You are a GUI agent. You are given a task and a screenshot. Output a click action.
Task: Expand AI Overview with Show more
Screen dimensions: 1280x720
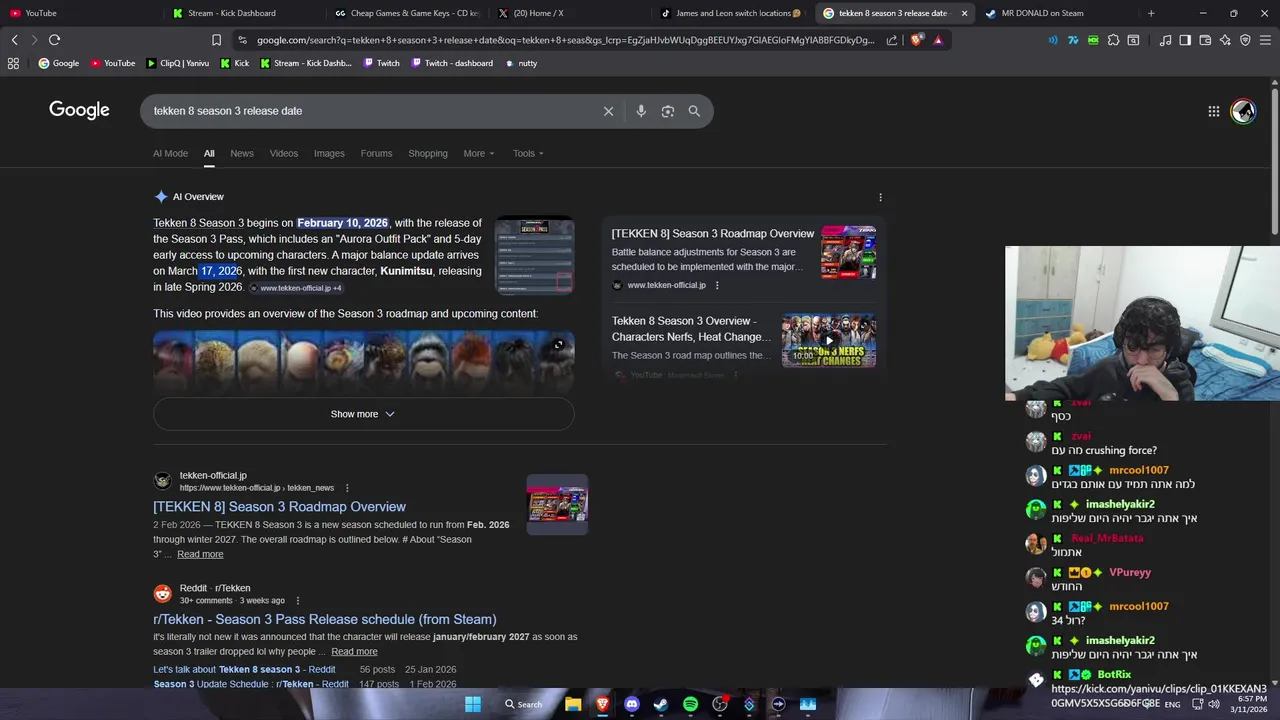click(x=363, y=414)
